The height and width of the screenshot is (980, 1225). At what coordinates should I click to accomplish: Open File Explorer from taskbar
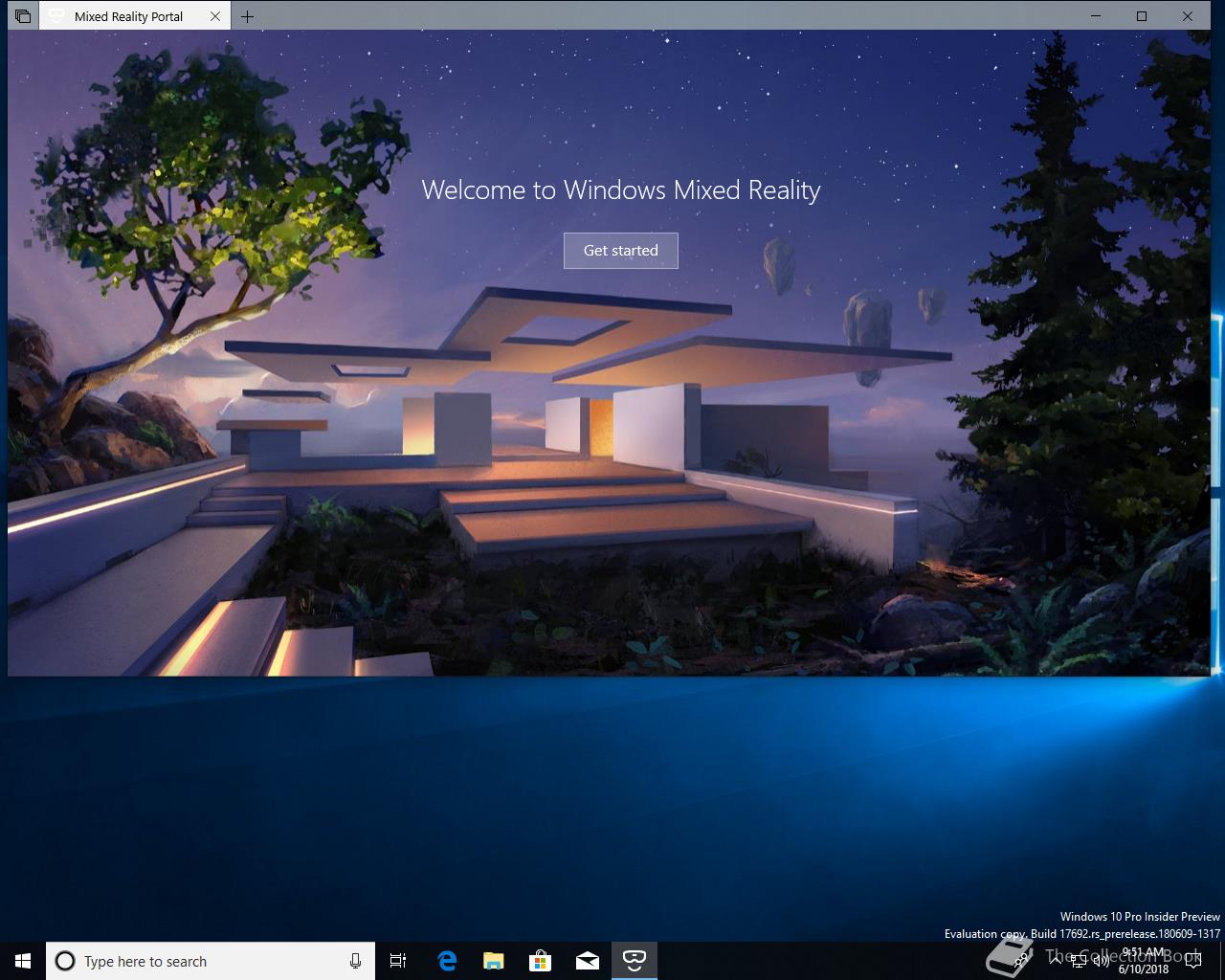coord(493,961)
